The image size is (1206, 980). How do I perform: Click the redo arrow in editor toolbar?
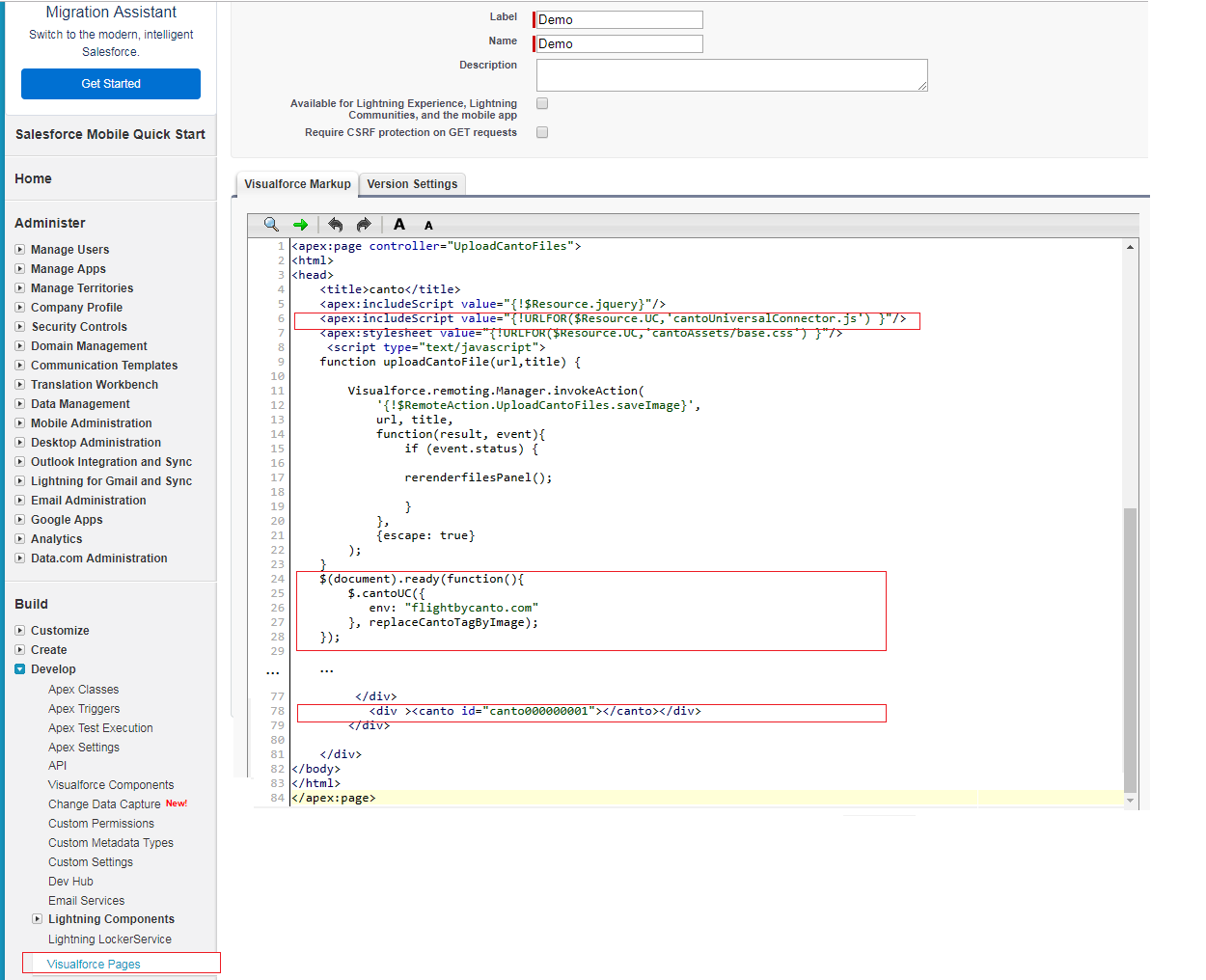(x=364, y=225)
